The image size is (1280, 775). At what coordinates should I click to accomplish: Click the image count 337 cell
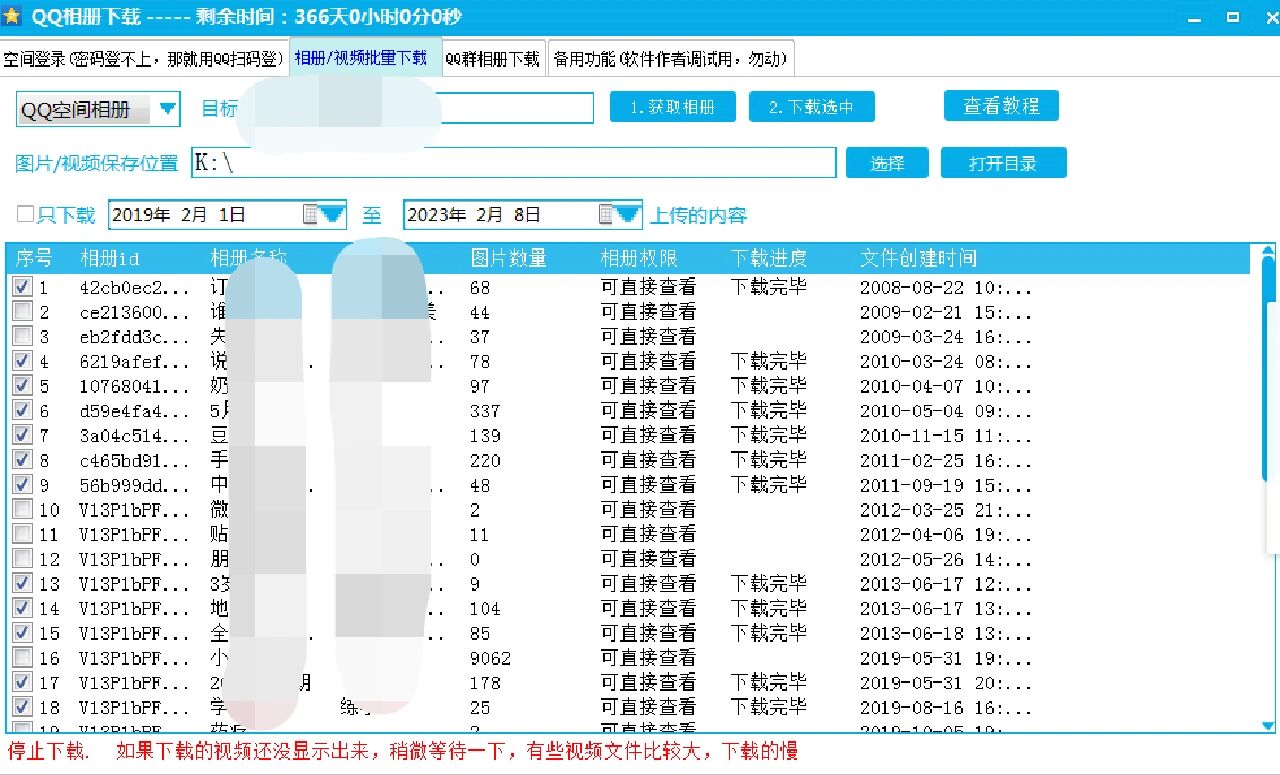[x=485, y=411]
